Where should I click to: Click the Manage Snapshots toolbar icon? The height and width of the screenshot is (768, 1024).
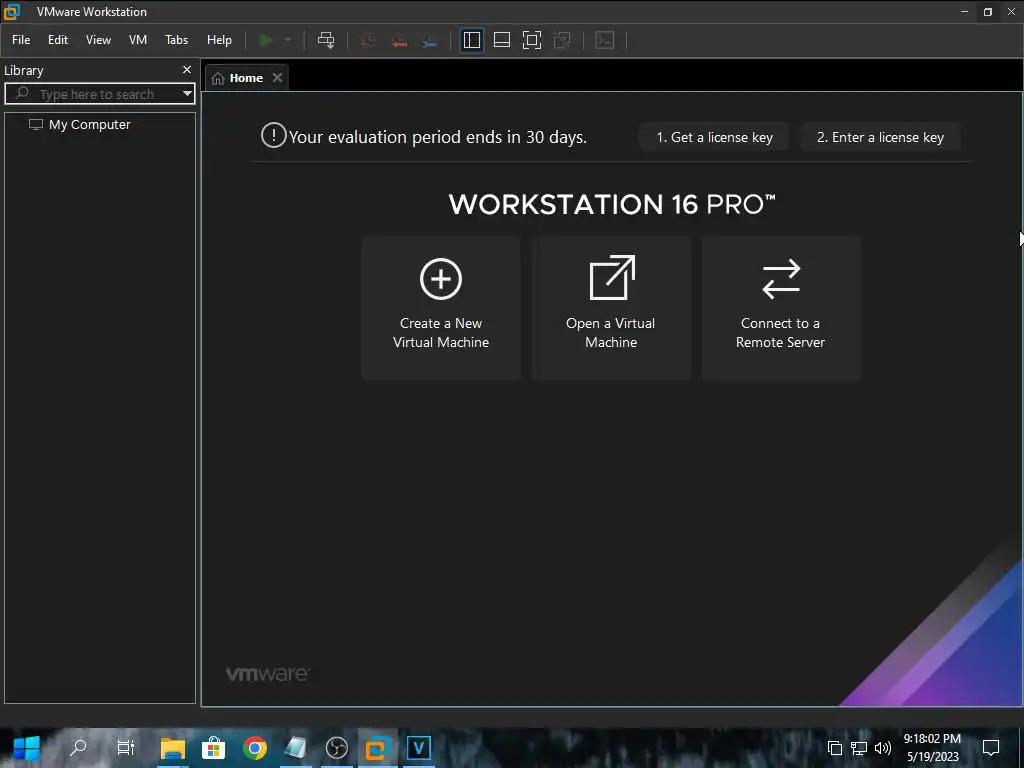[x=429, y=40]
